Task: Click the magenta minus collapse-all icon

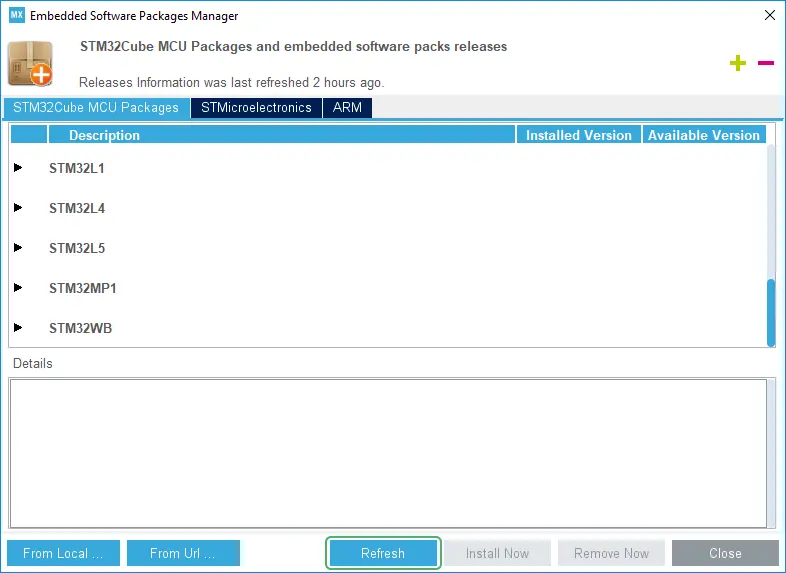Action: click(766, 63)
